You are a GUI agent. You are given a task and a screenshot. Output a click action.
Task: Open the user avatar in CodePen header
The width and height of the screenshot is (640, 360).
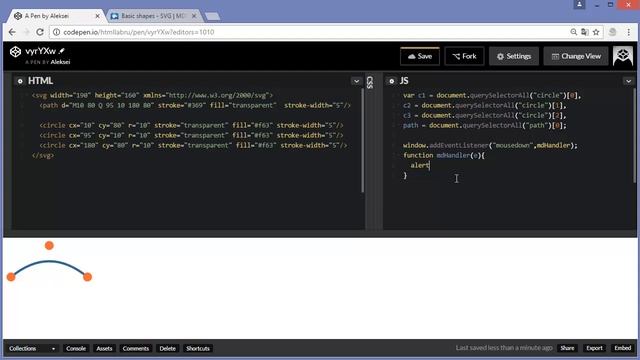[x=622, y=56]
